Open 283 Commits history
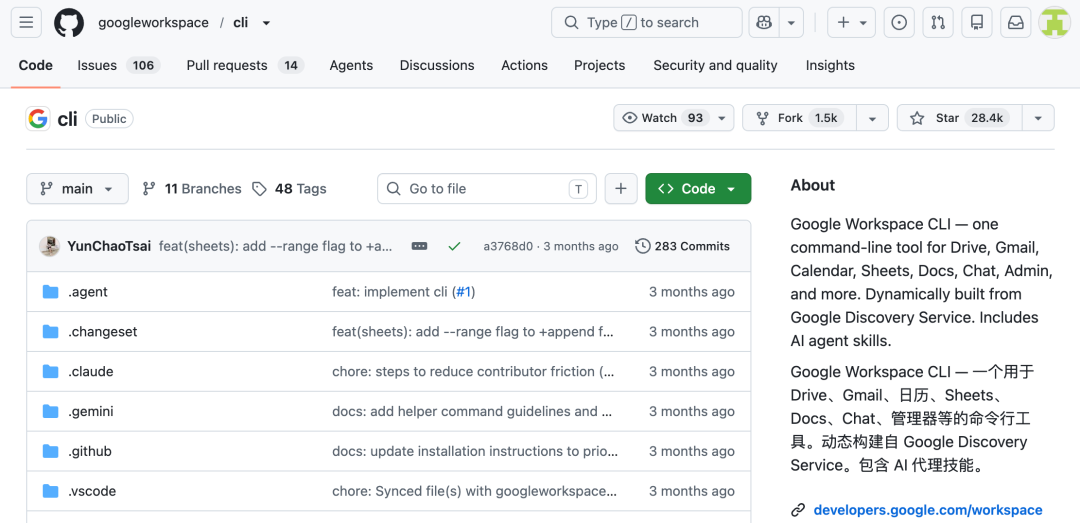The image size is (1080, 523). [683, 246]
